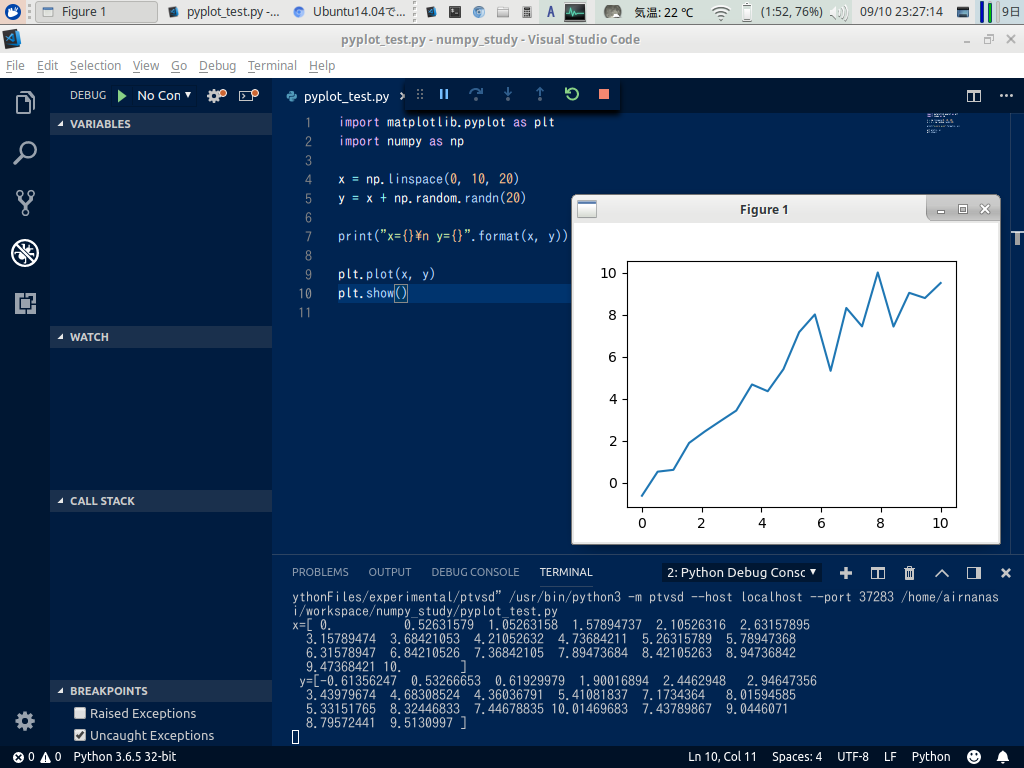1024x768 pixels.
Task: Change end of line sequence LF
Action: pyautogui.click(x=890, y=756)
